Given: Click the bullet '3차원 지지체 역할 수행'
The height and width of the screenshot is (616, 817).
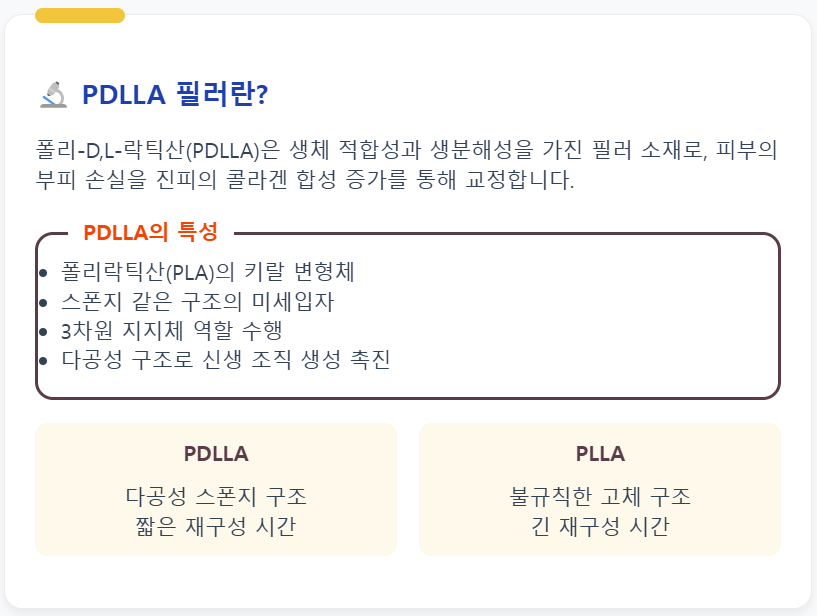Looking at the screenshot, I should click(x=171, y=330).
